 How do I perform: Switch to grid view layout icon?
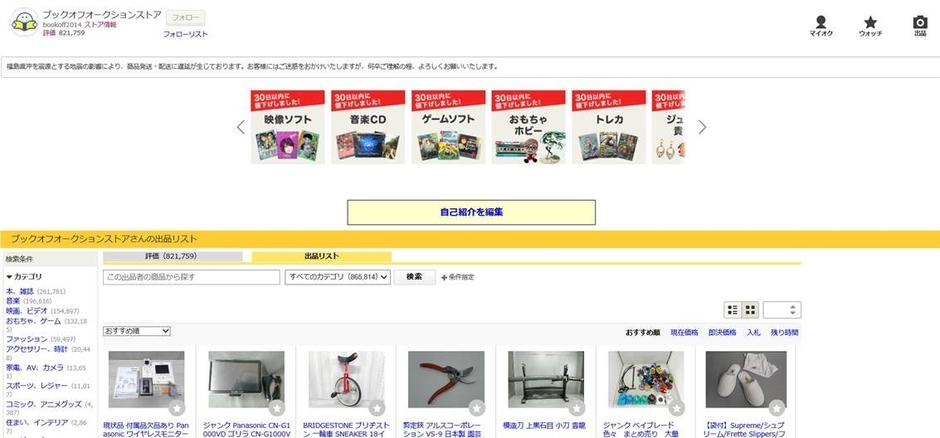tap(750, 310)
